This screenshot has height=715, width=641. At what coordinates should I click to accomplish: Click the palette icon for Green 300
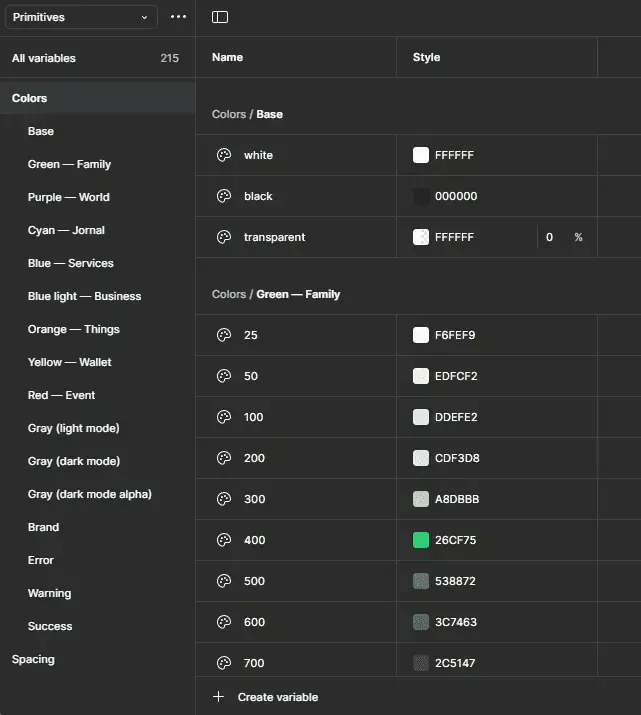point(224,499)
